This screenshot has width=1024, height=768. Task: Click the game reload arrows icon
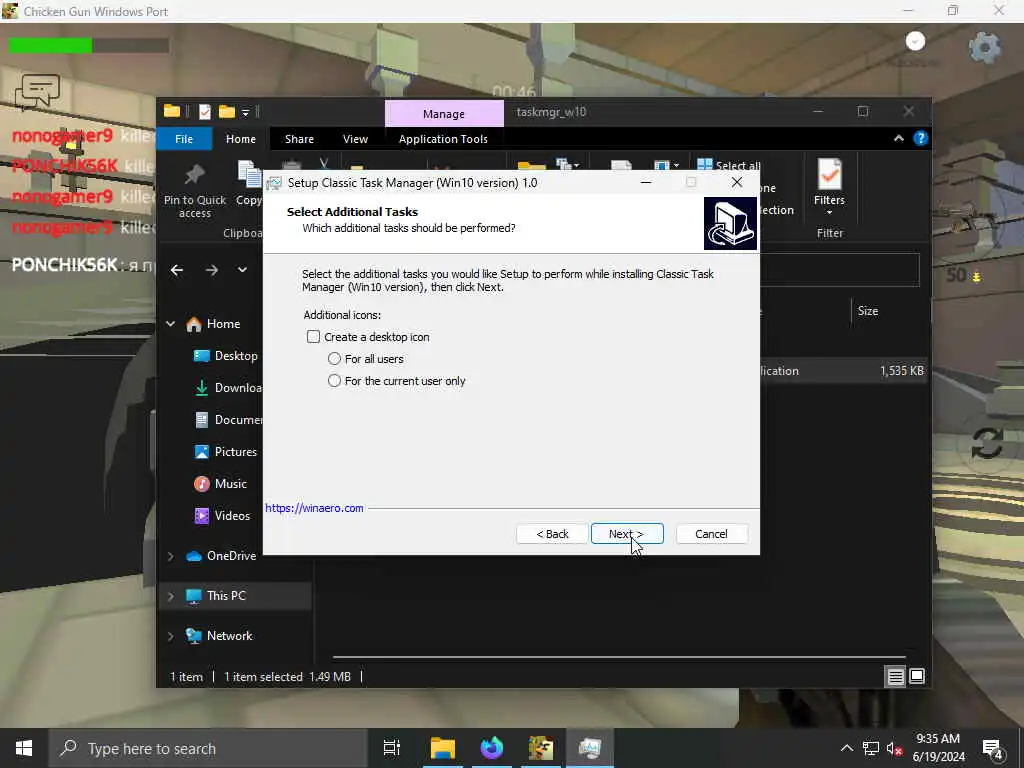coord(986,443)
